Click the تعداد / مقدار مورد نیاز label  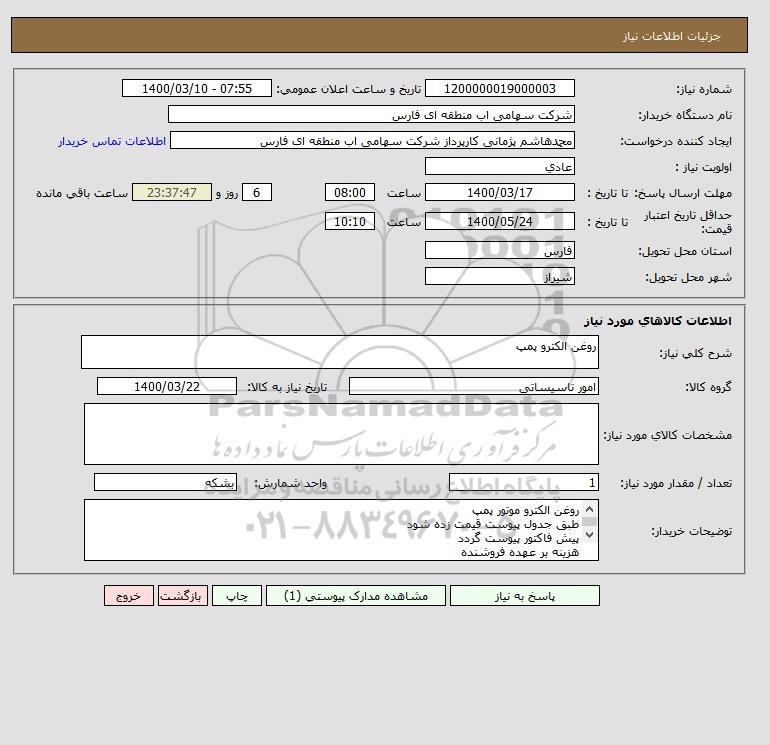(x=676, y=483)
